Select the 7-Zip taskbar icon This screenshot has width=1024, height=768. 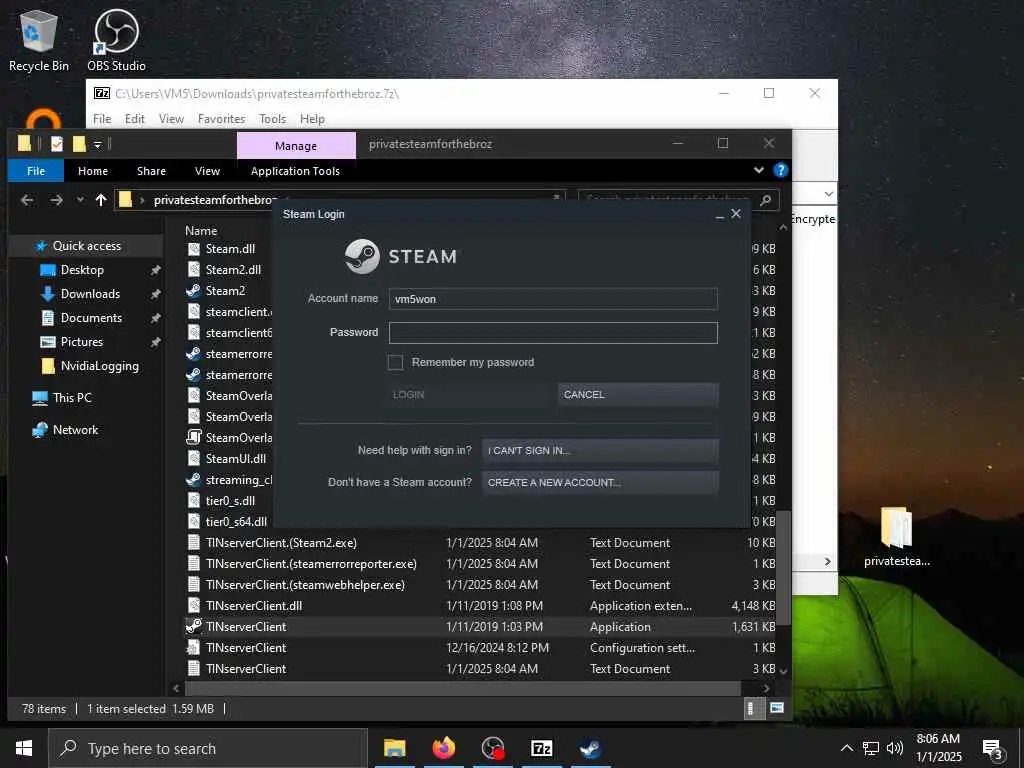click(x=541, y=748)
